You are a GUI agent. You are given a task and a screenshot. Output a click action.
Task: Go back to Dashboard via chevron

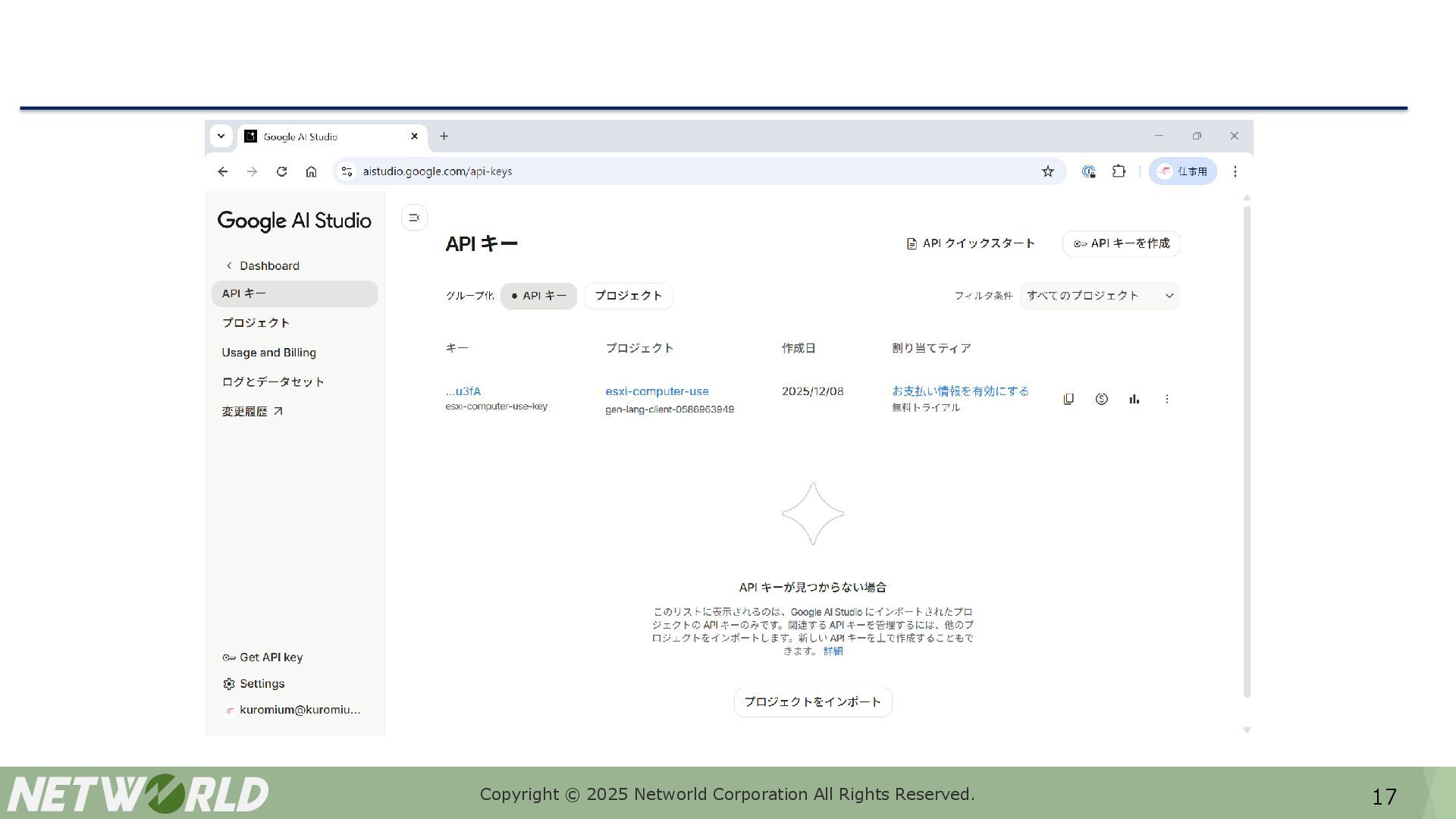pos(229,265)
